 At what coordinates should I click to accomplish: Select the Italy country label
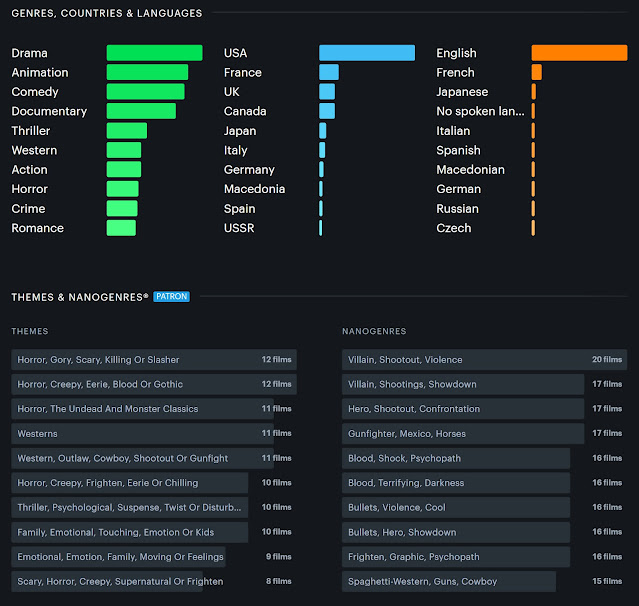tap(236, 150)
